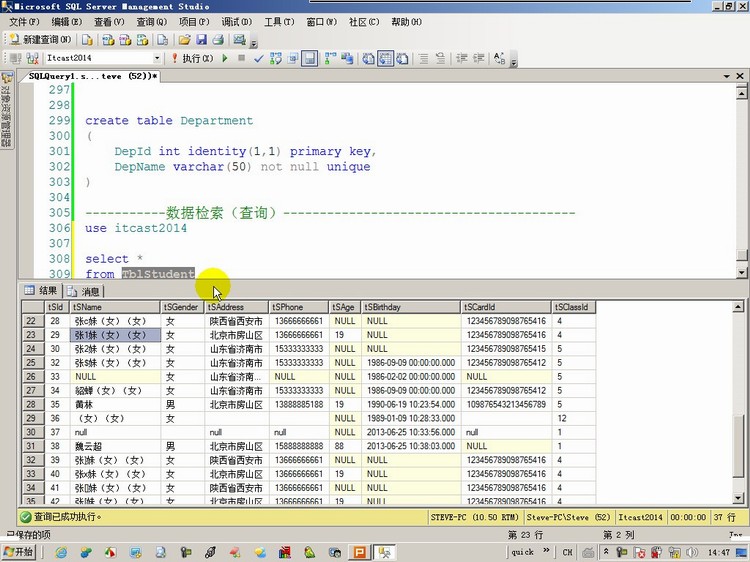Click Specify Values for Template Parameters icon
This screenshot has height=562, width=750.
499,58
